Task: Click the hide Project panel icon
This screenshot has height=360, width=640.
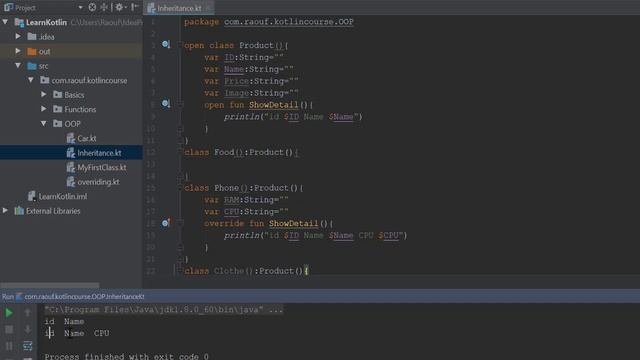Action: 134,7
